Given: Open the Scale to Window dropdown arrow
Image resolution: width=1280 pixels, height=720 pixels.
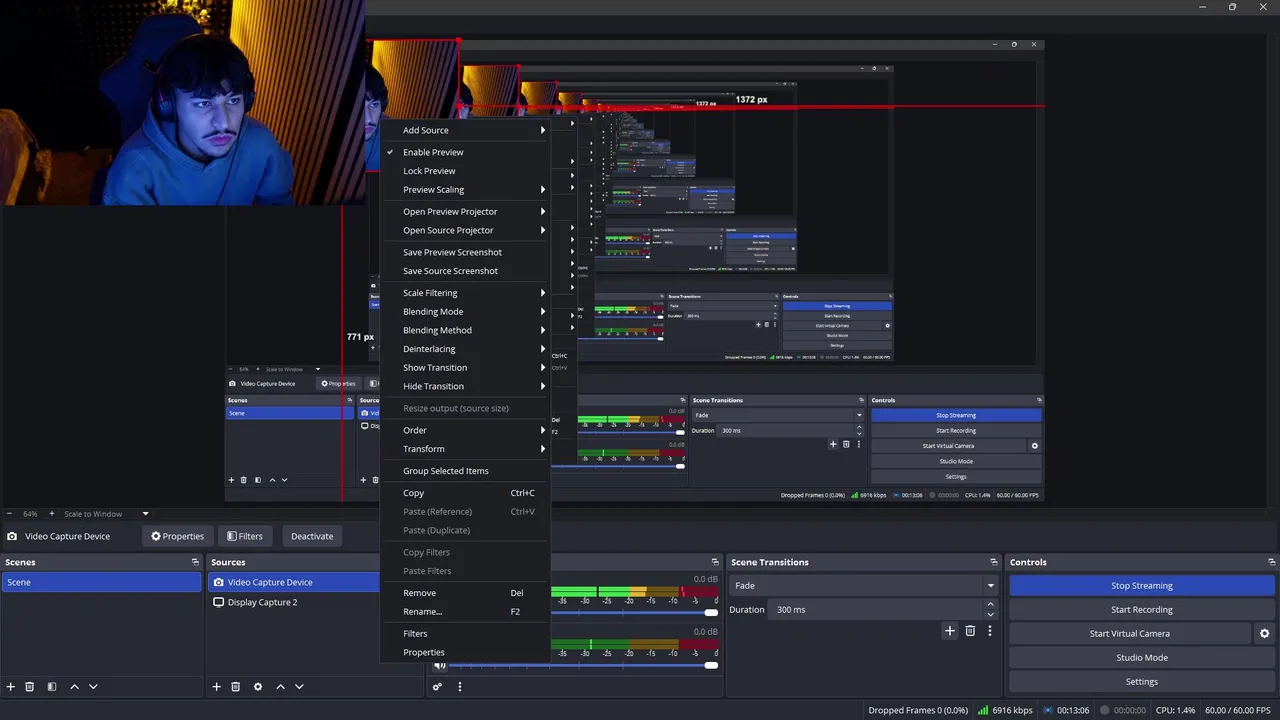Looking at the screenshot, I should pos(145,514).
